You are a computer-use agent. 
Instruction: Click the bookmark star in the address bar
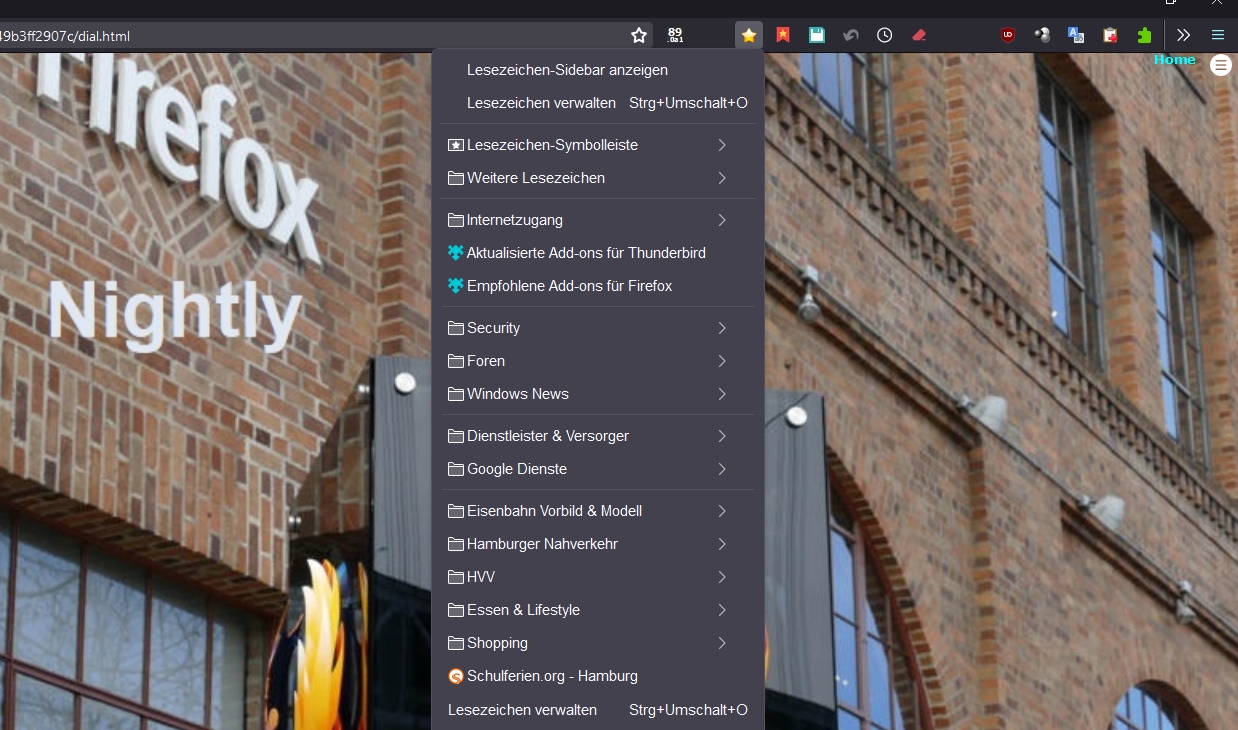tap(639, 36)
